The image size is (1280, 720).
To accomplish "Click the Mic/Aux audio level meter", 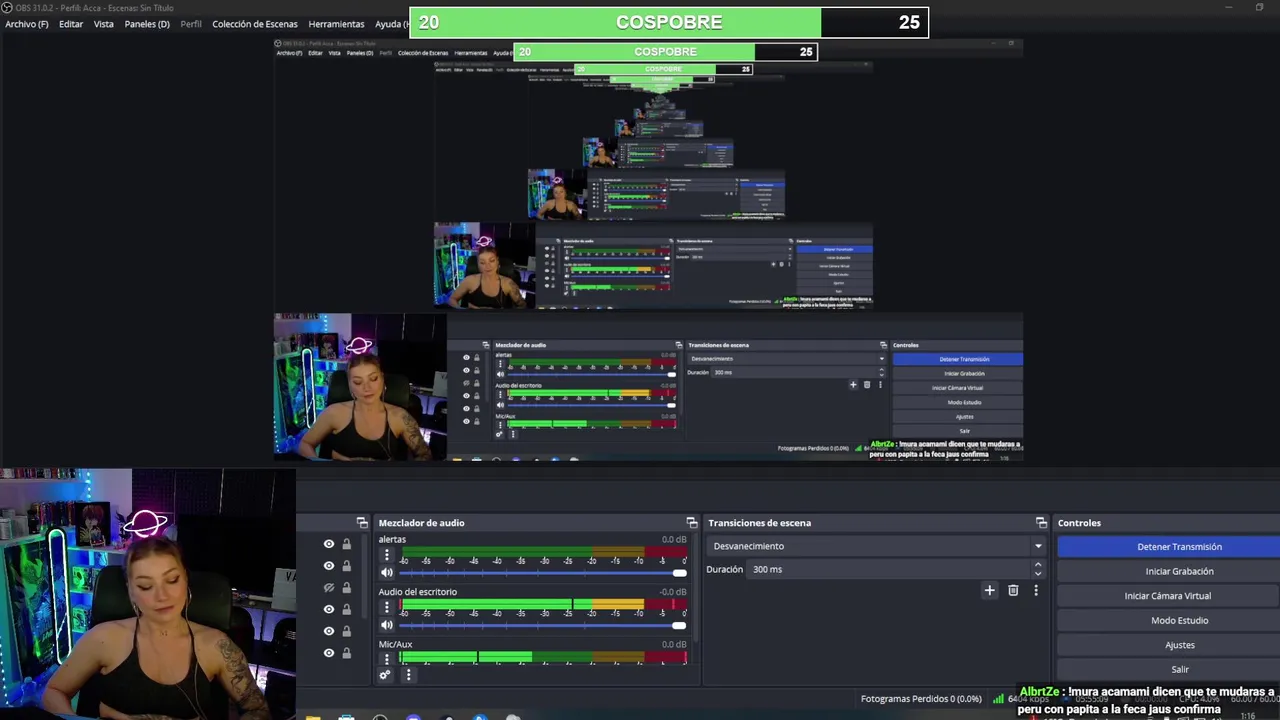I will (543, 657).
